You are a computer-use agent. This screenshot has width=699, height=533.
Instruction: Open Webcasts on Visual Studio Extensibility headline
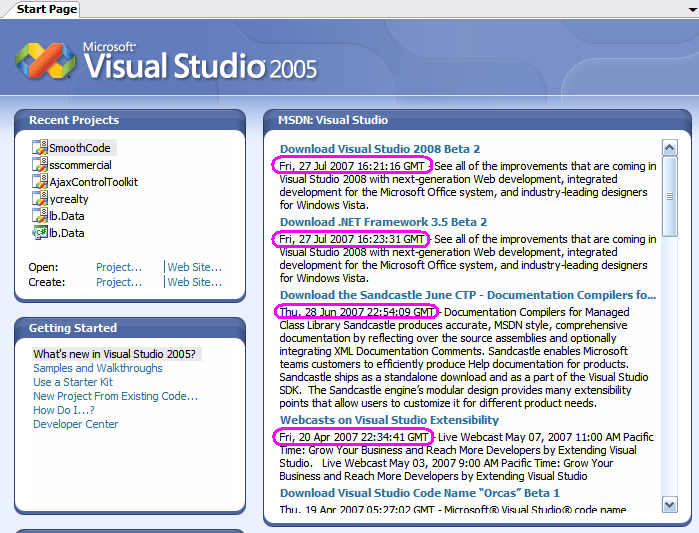tap(389, 420)
